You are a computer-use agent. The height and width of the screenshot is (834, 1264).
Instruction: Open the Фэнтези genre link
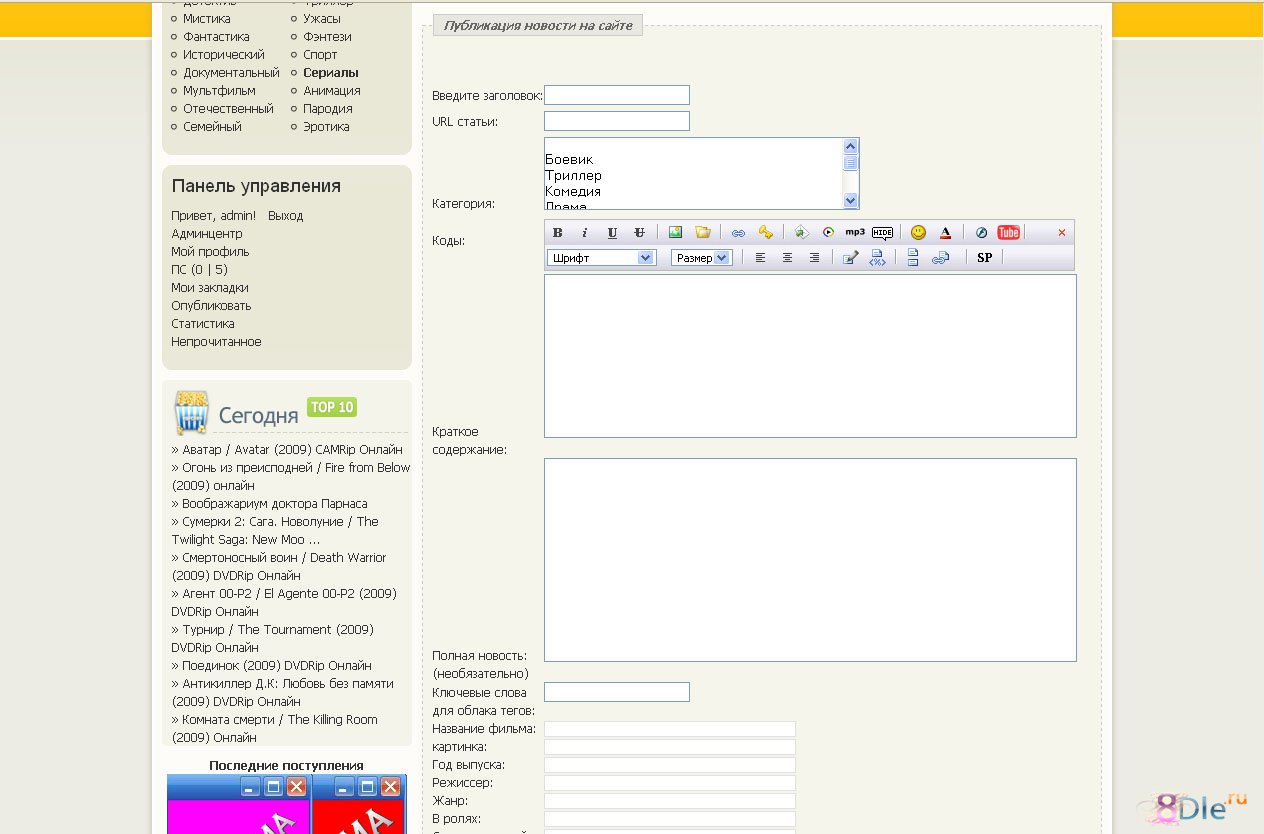(x=327, y=37)
